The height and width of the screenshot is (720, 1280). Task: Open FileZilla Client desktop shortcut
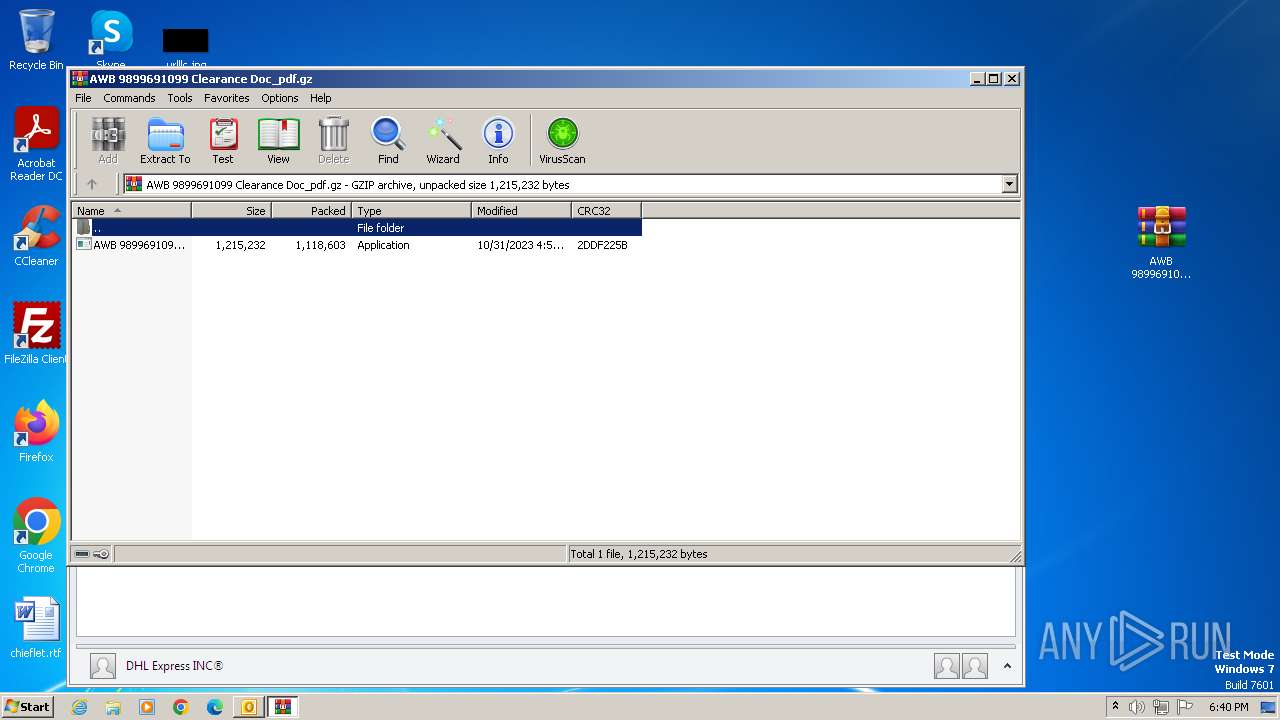point(36,334)
